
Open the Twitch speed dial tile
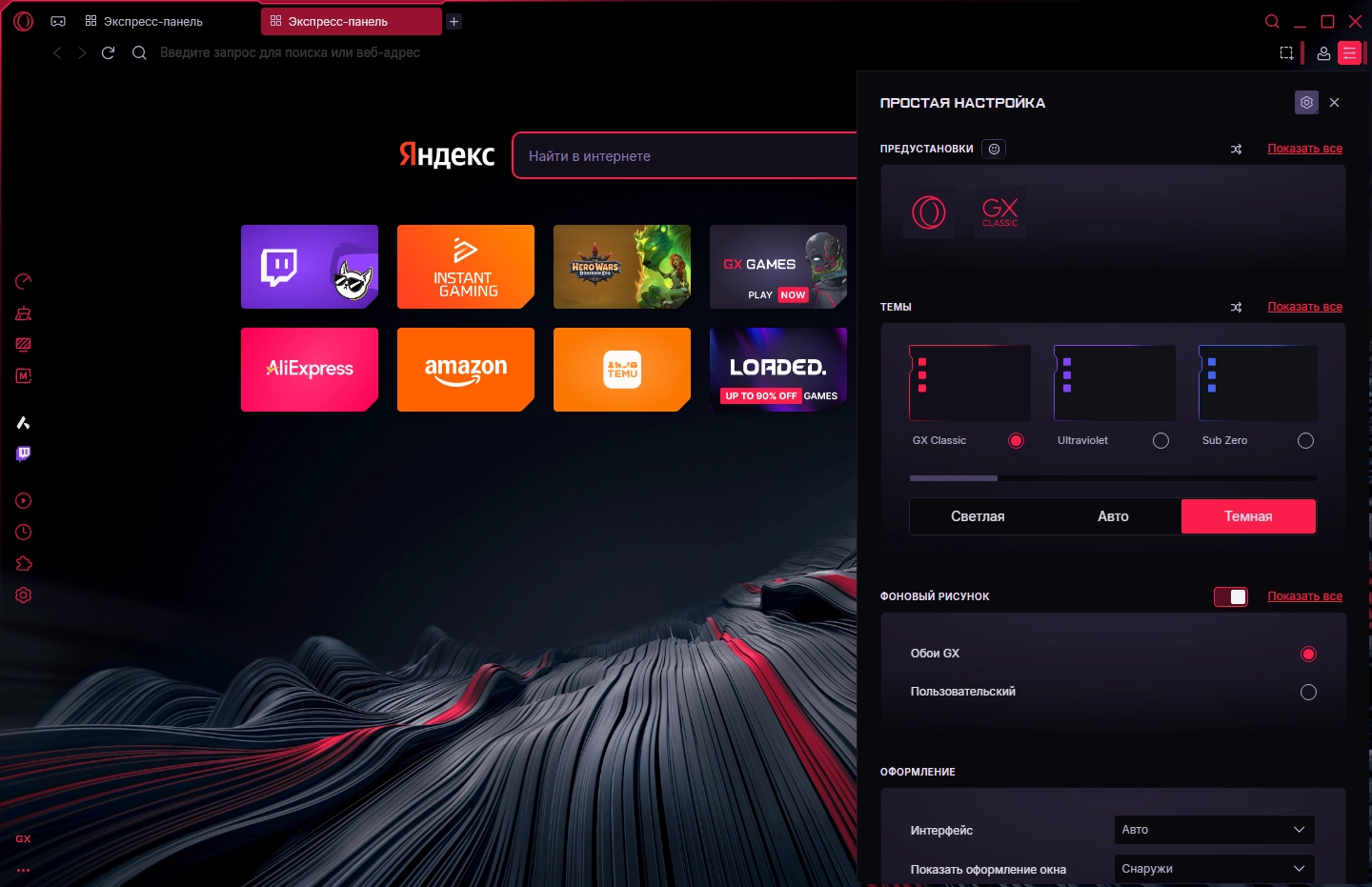(x=310, y=267)
